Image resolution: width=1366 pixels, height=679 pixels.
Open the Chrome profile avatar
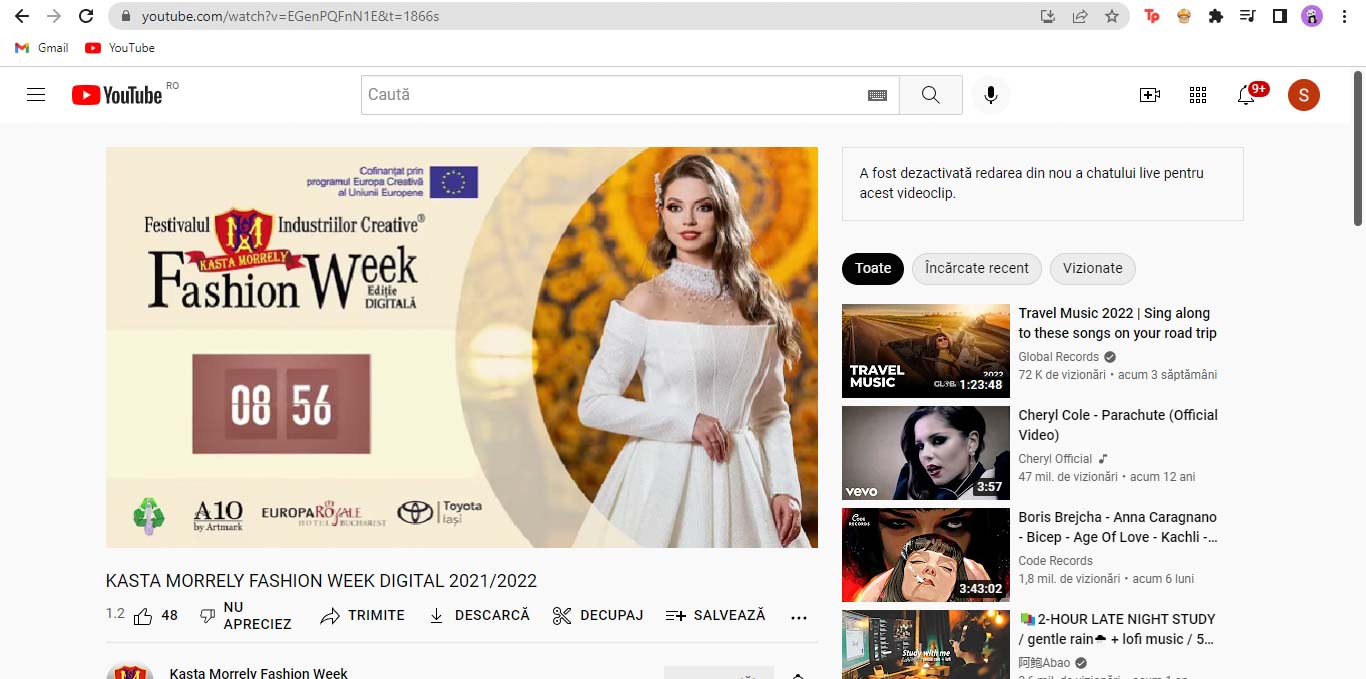pyautogui.click(x=1311, y=16)
